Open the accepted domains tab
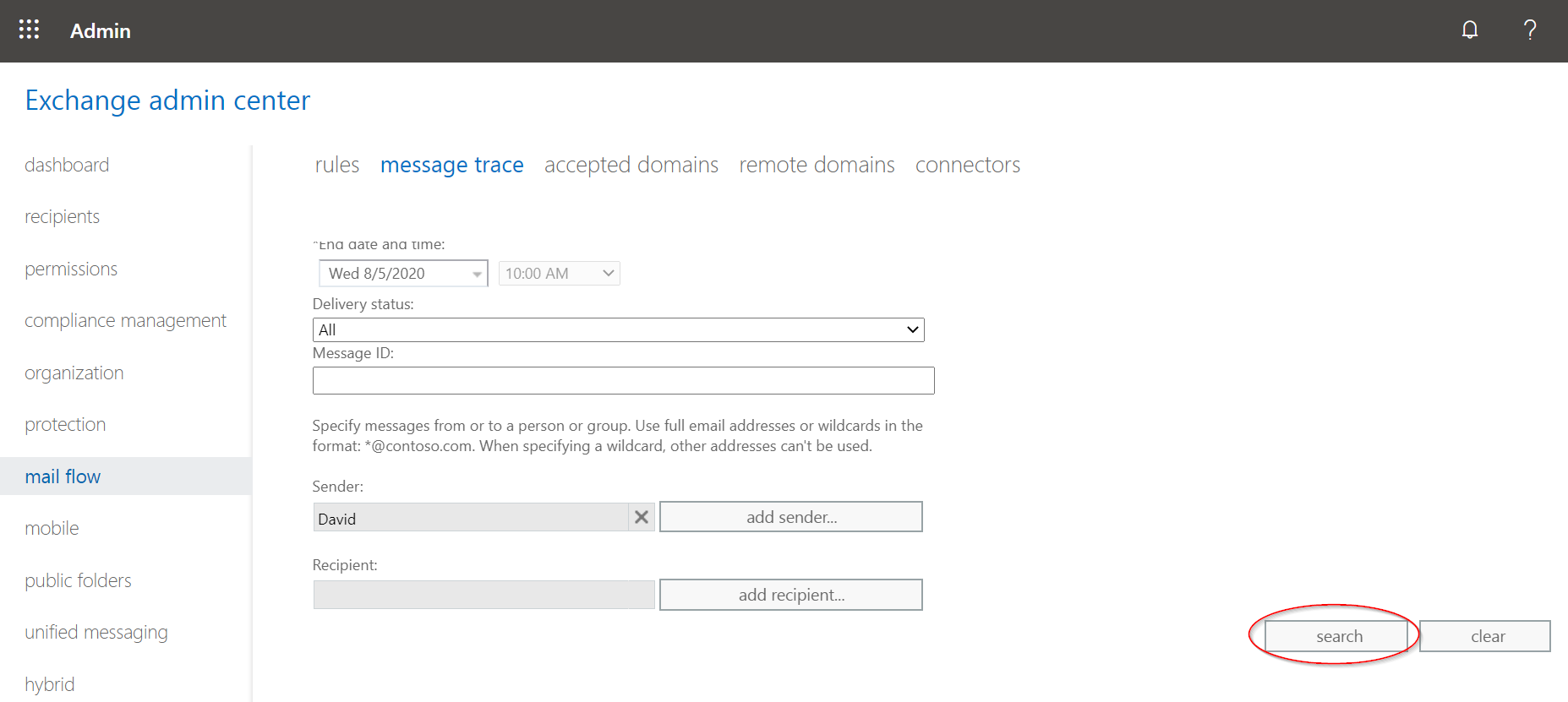This screenshot has width=1568, height=702. pos(631,165)
